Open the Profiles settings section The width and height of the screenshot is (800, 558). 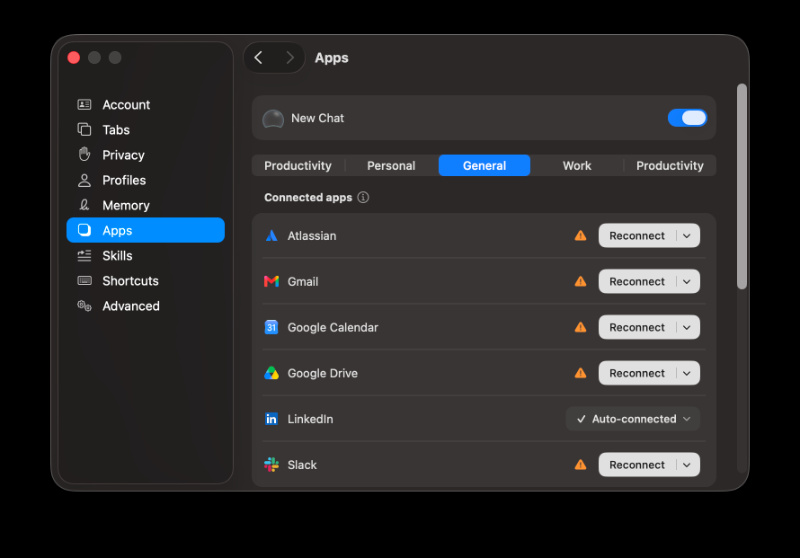(x=145, y=180)
